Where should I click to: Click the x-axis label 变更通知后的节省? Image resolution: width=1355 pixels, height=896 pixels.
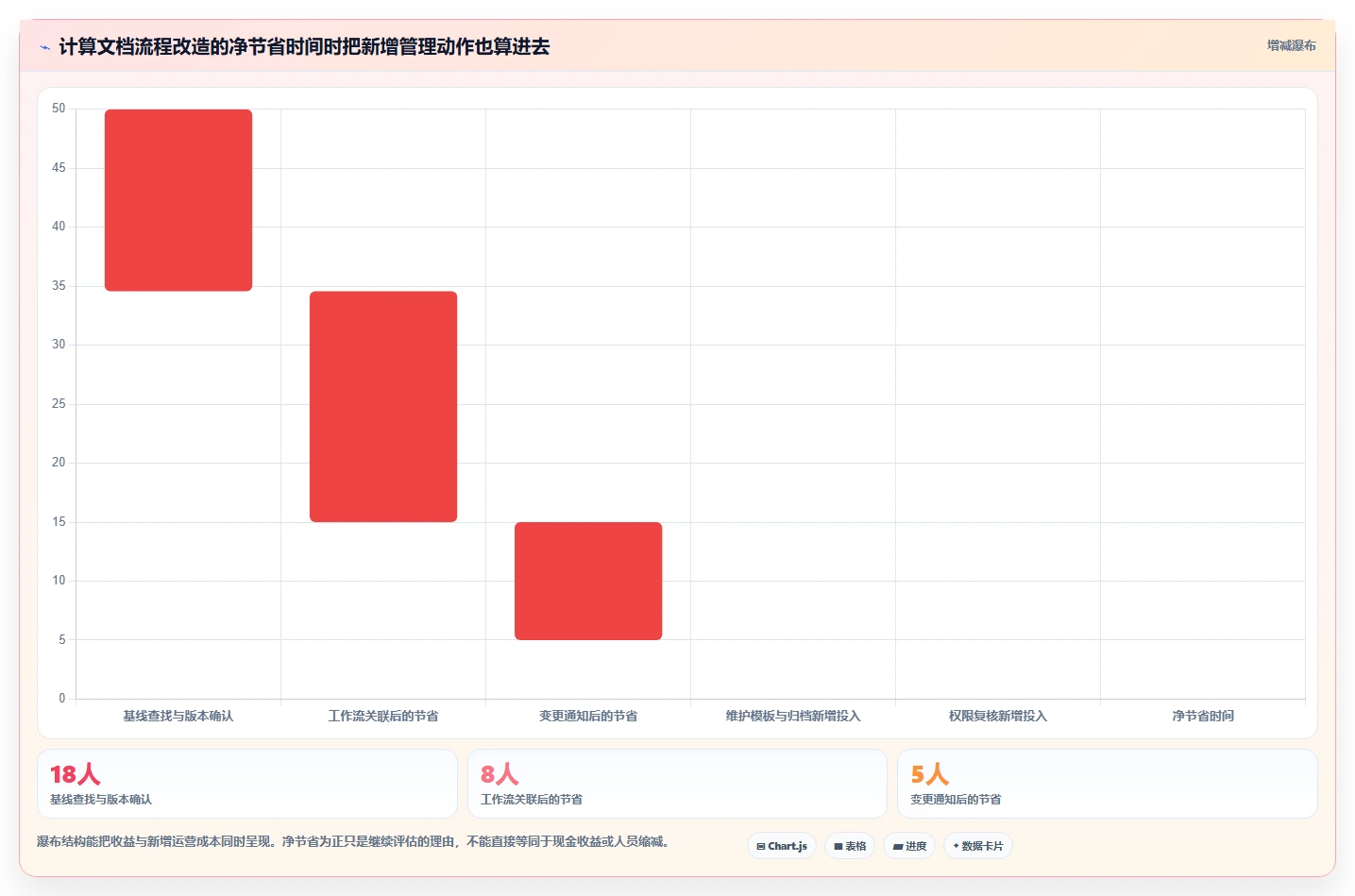pos(588,716)
